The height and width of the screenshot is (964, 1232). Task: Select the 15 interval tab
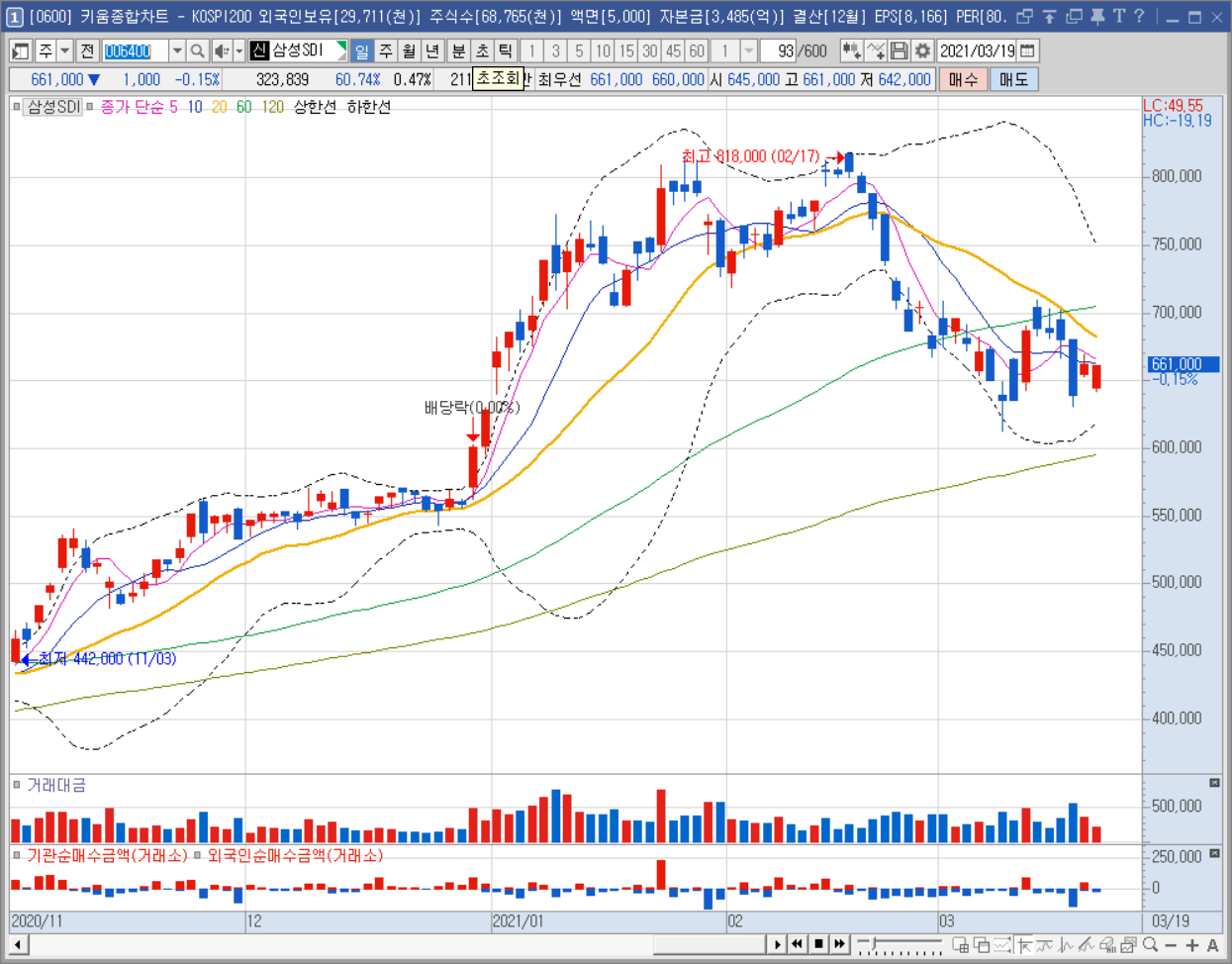[626, 50]
